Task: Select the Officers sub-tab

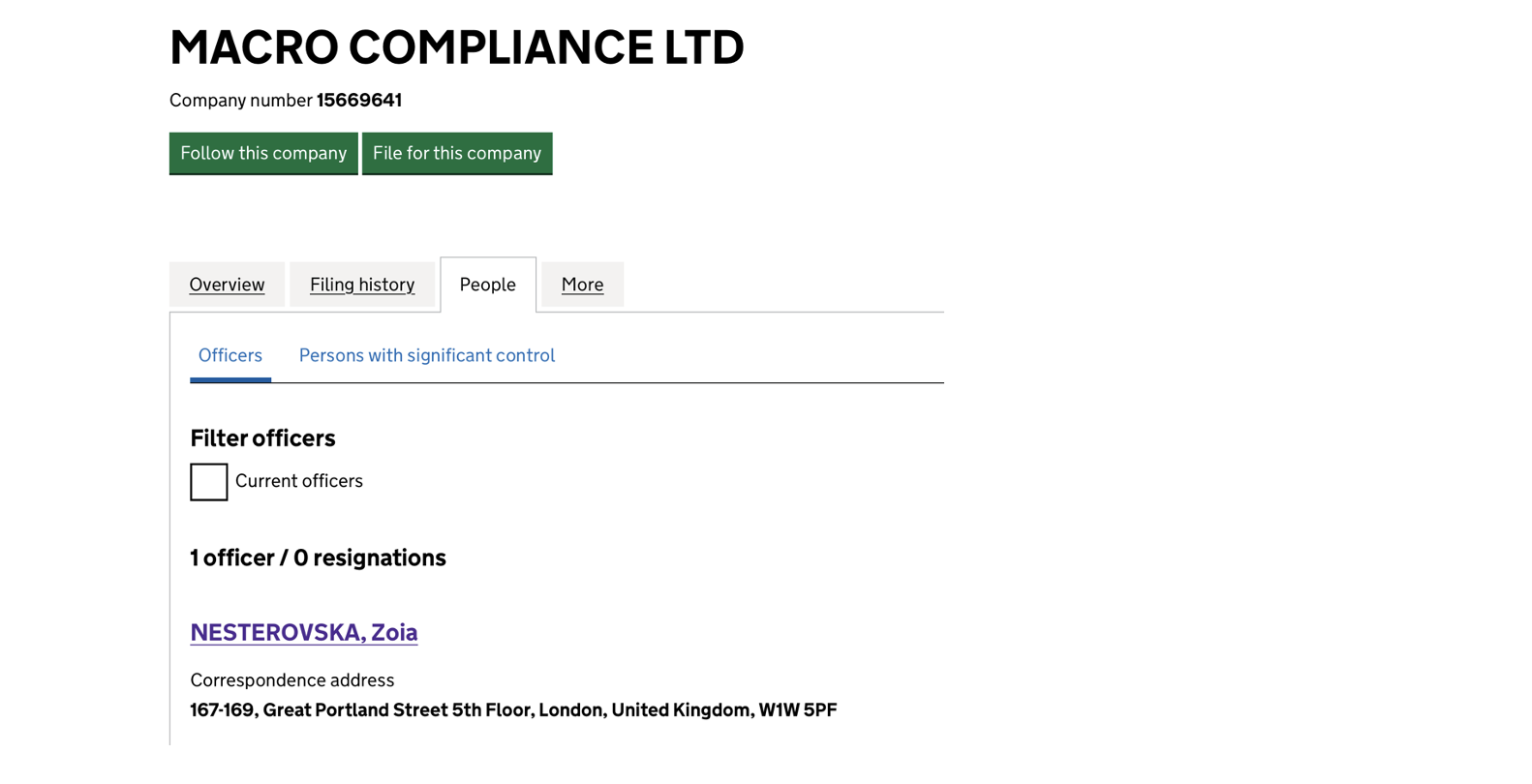Action: (230, 355)
